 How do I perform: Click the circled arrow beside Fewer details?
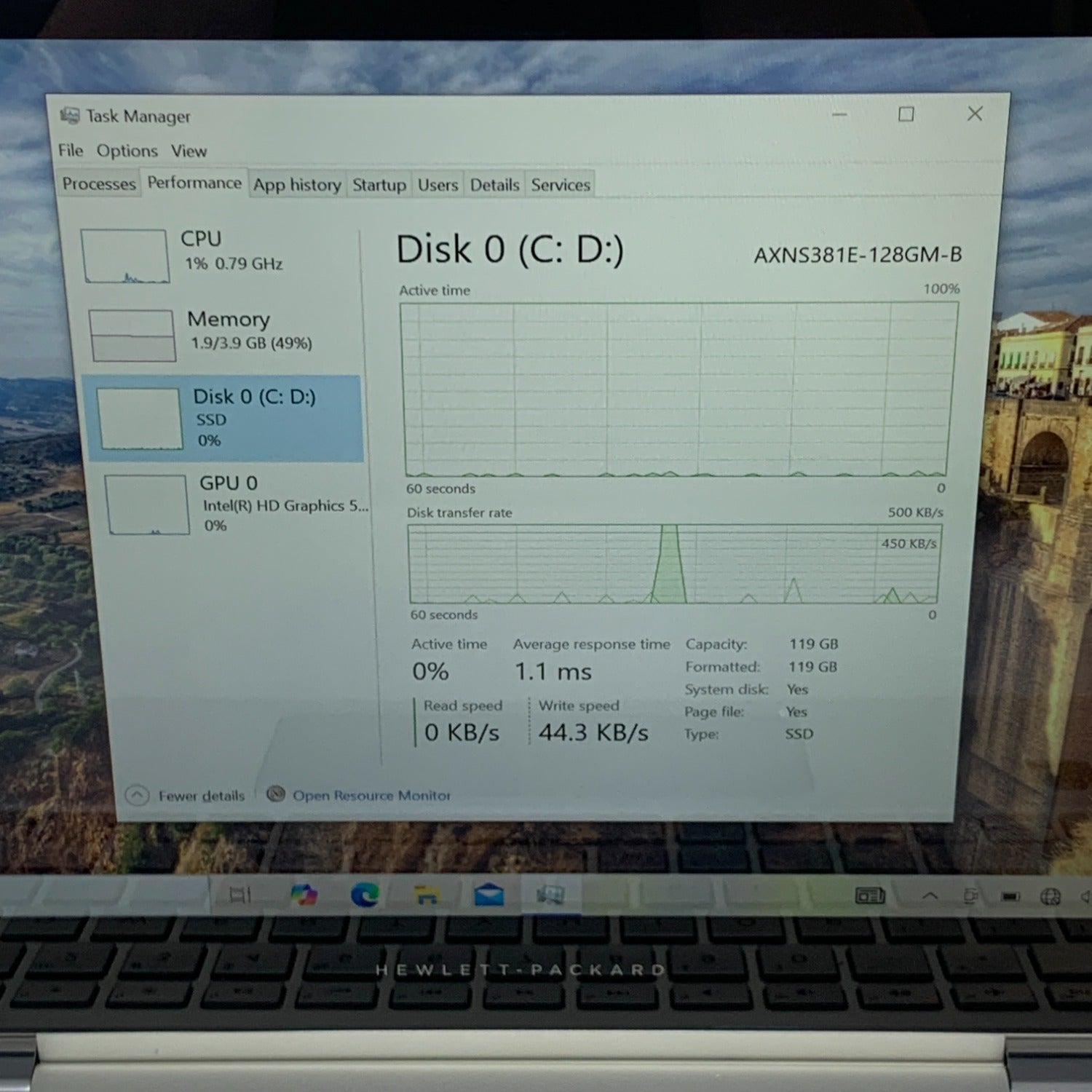point(136,795)
